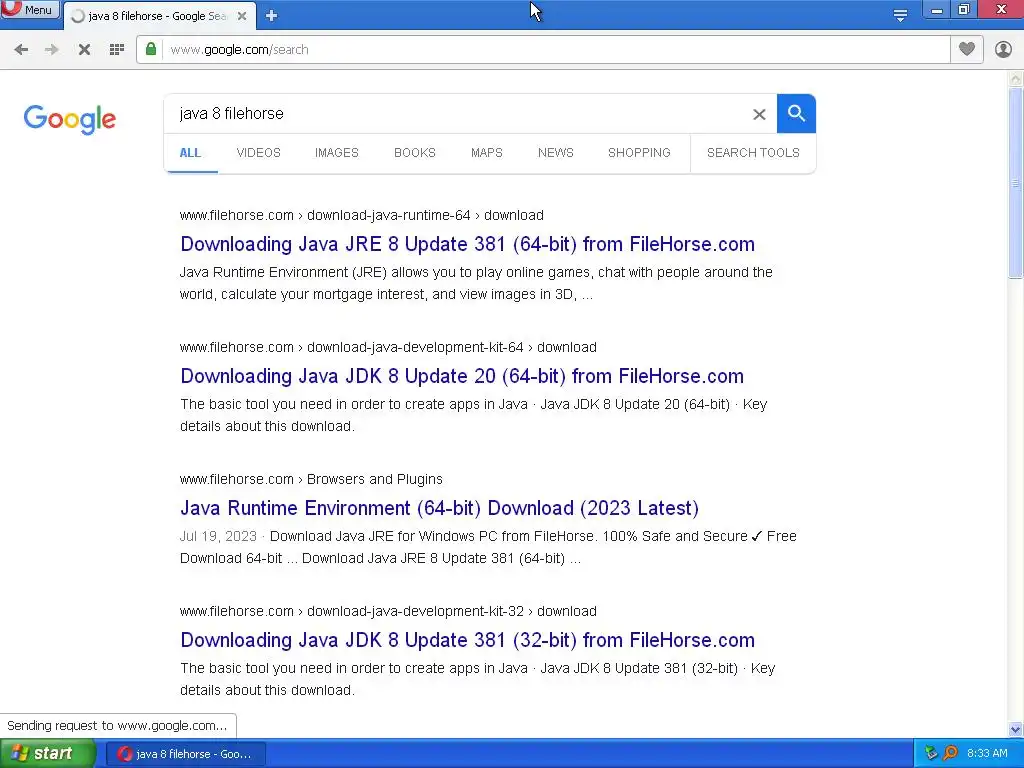Switch to the VIDEOS tab
This screenshot has height=768, width=1024.
click(259, 153)
